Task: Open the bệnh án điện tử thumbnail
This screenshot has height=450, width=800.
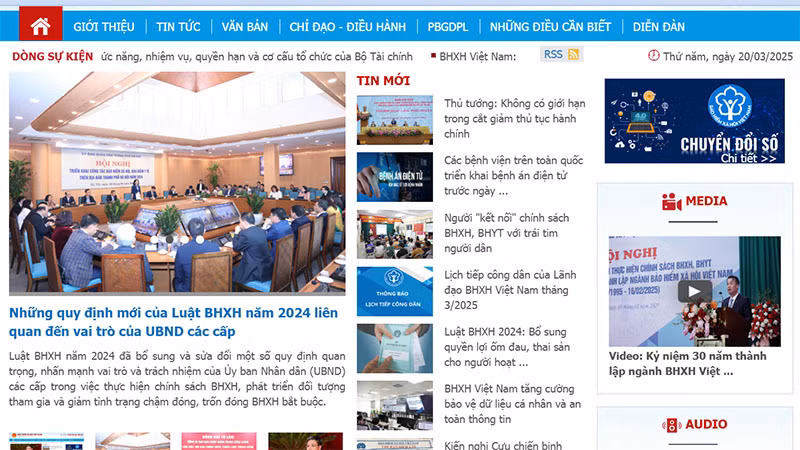Action: tap(394, 177)
